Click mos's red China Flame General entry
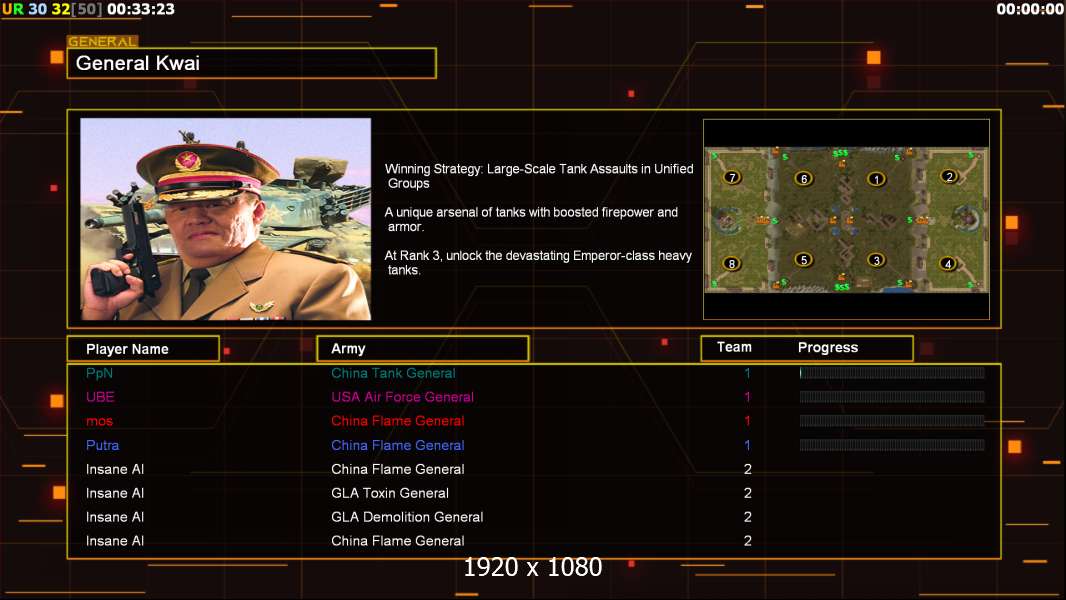The width and height of the screenshot is (1066, 600). (398, 421)
